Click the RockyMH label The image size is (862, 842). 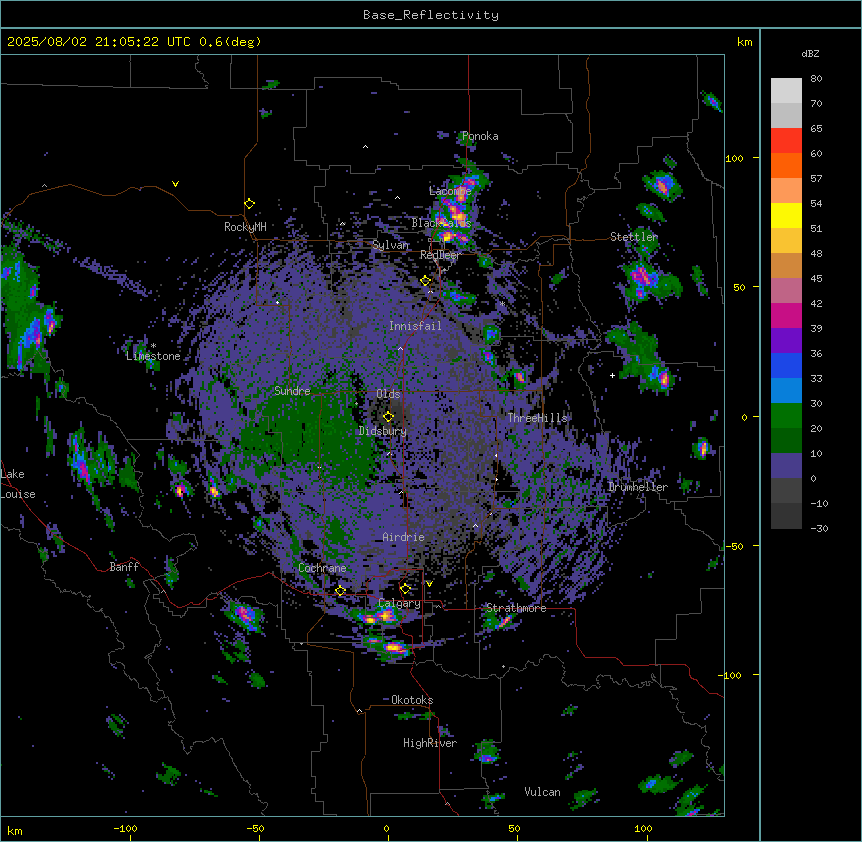(245, 227)
